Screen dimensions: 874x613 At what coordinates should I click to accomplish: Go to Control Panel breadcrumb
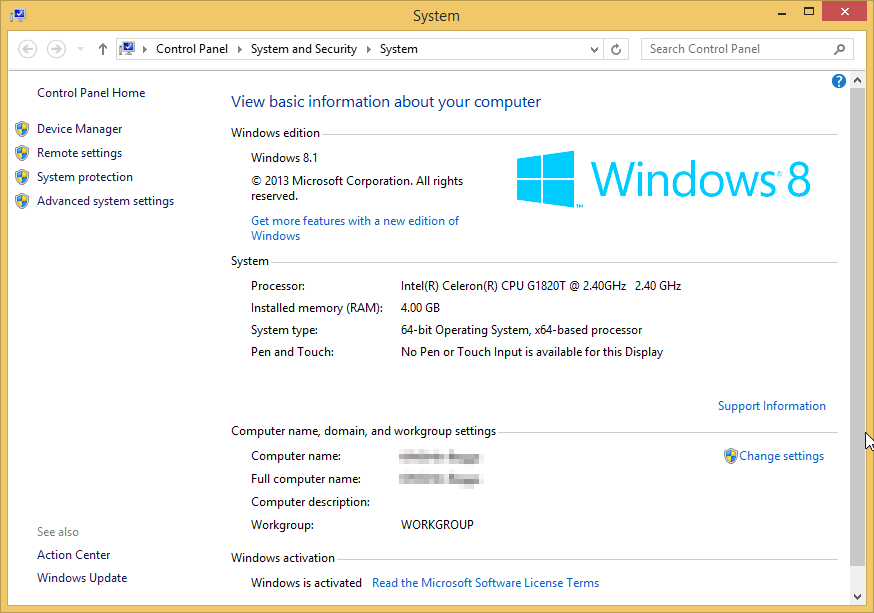(x=192, y=49)
